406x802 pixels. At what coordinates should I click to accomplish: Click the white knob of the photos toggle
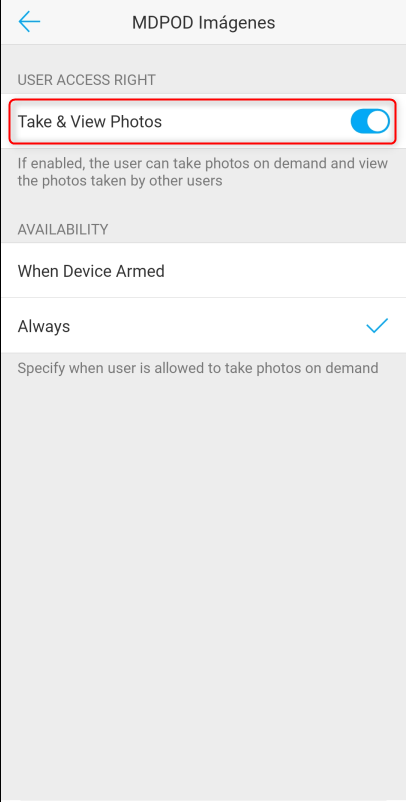[x=377, y=122]
